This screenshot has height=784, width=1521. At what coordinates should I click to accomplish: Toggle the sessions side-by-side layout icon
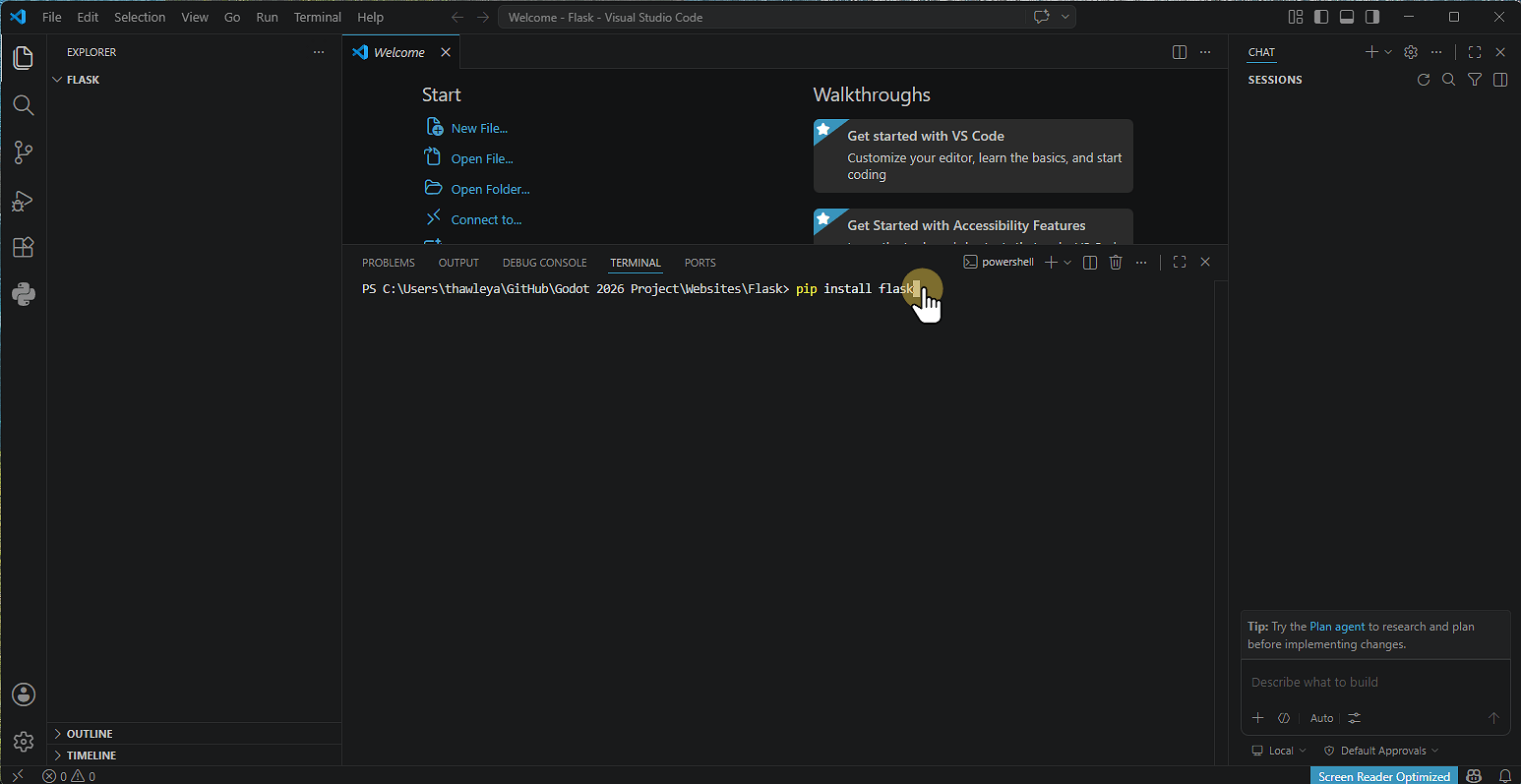[x=1499, y=80]
